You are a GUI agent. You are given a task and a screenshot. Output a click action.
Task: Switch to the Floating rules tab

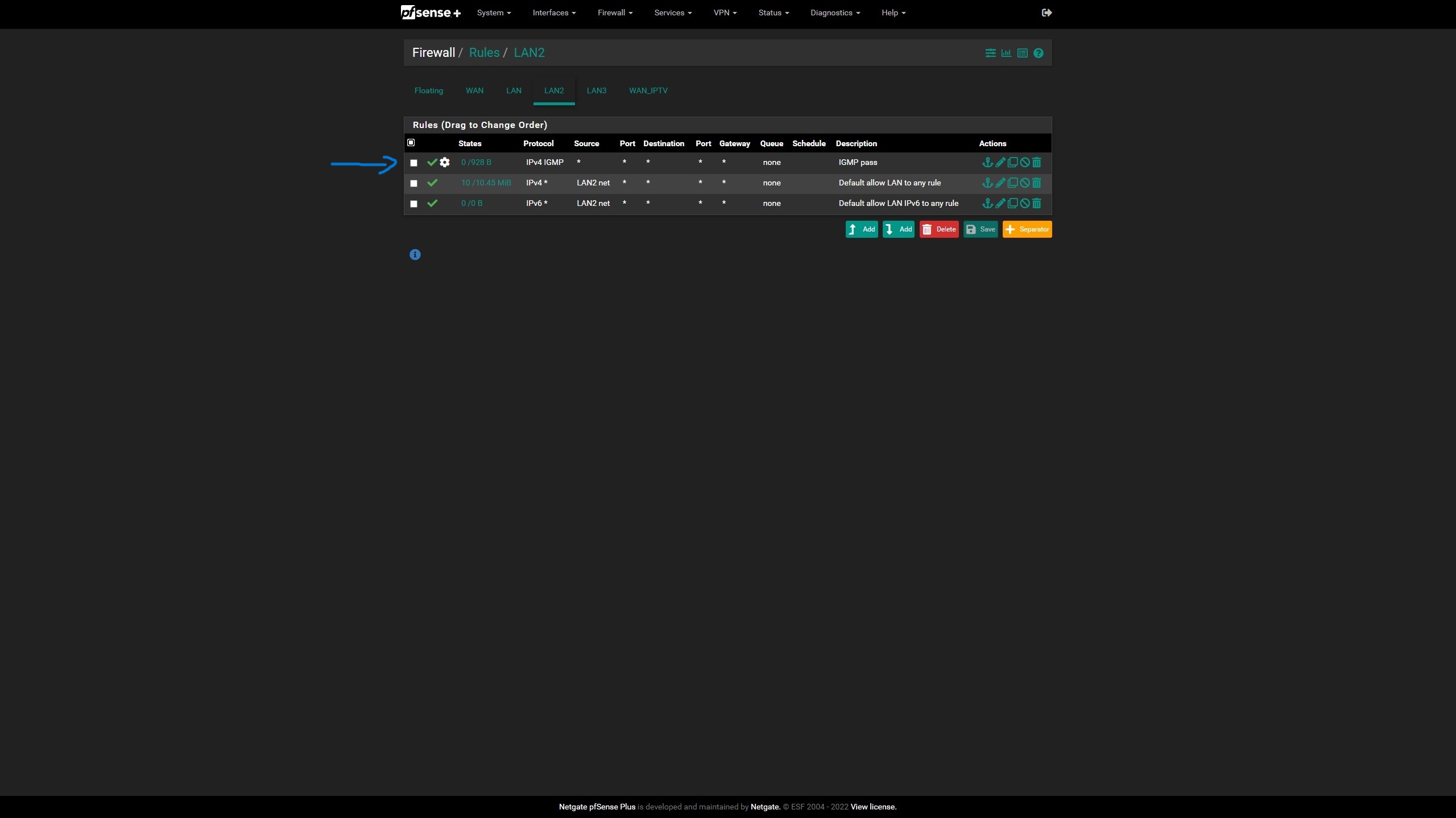click(428, 91)
